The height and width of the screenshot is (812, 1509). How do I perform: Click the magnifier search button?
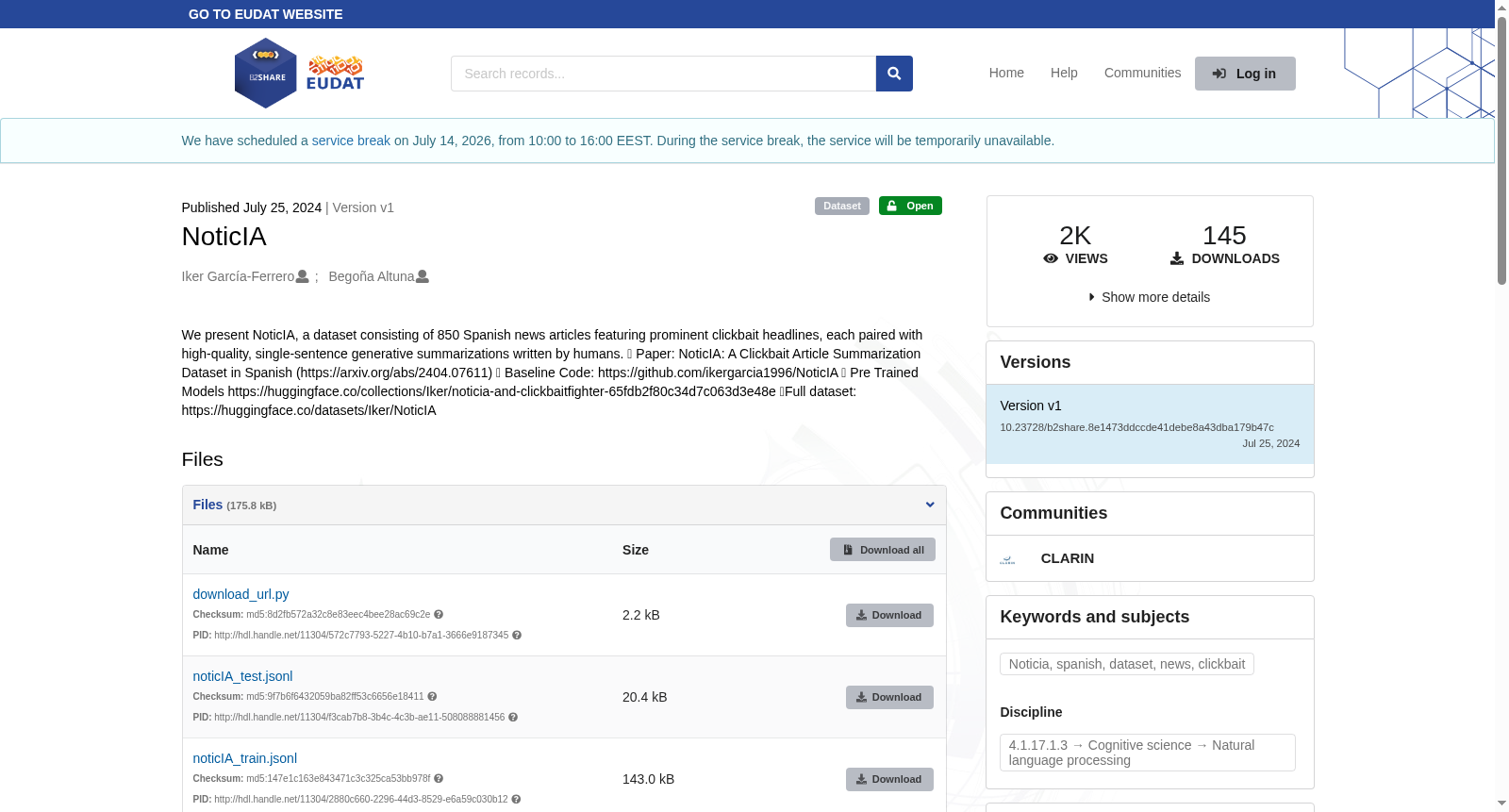(894, 74)
